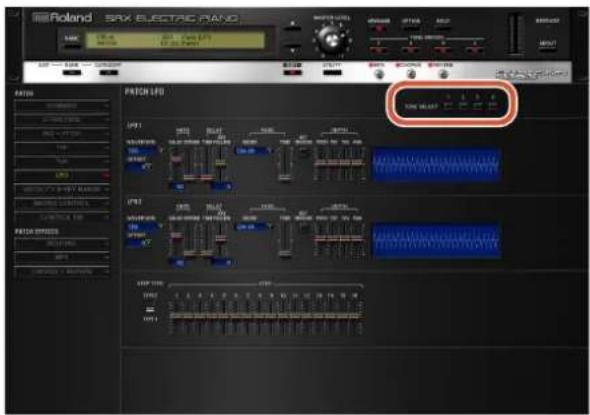Toggle the LFO1 KEY TRIGGER switch
Viewport: 590px width, 415px height.
click(x=304, y=154)
